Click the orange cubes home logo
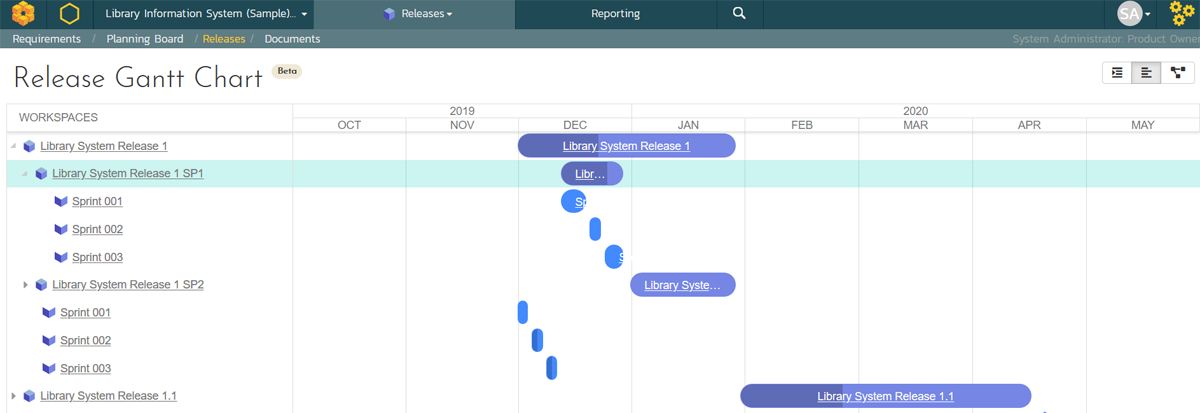 (23, 14)
